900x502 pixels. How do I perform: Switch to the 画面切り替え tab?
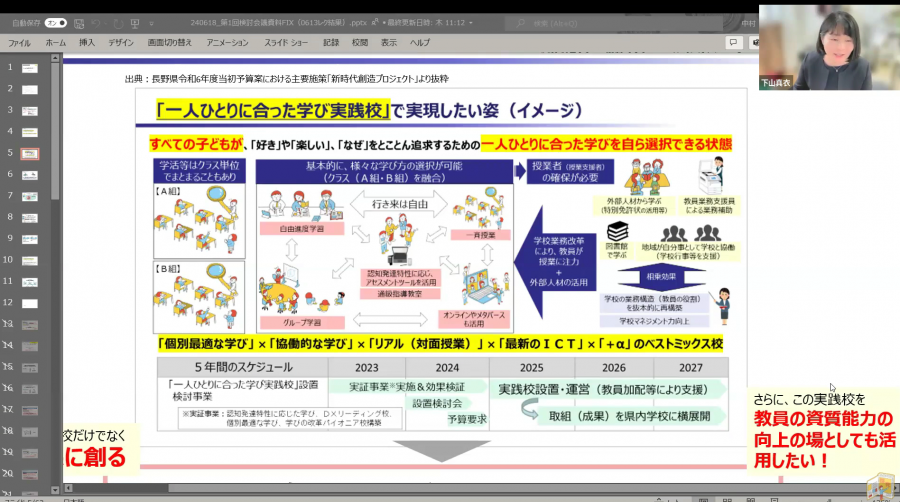(x=170, y=42)
